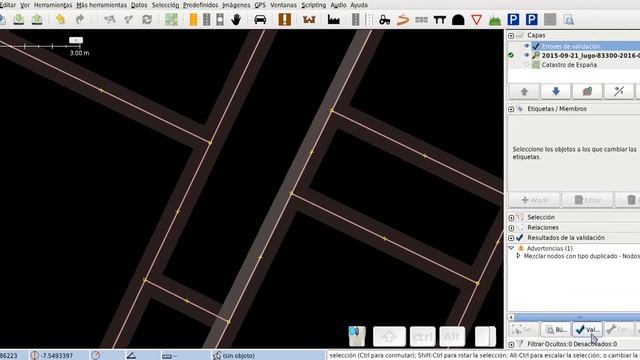Click the mouse hint icon on map

tap(357, 336)
